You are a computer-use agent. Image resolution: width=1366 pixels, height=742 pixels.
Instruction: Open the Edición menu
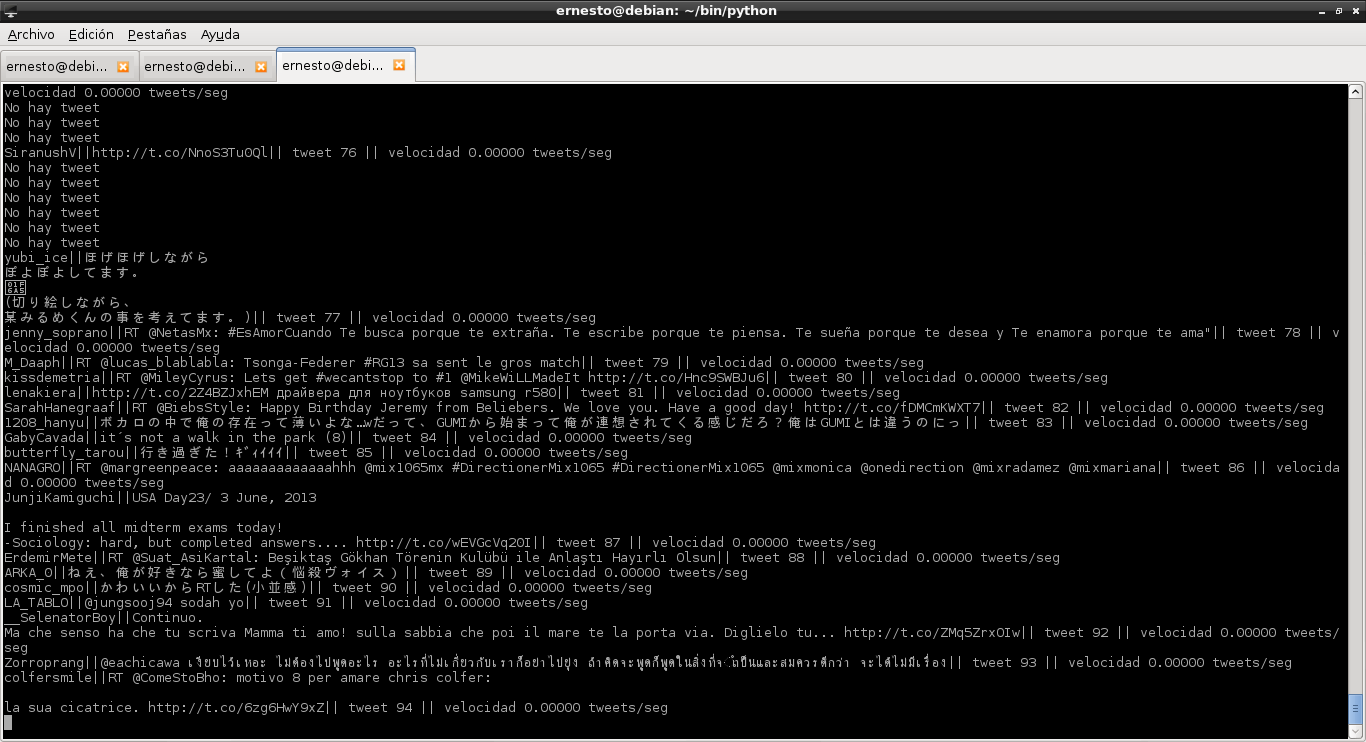pyautogui.click(x=91, y=34)
